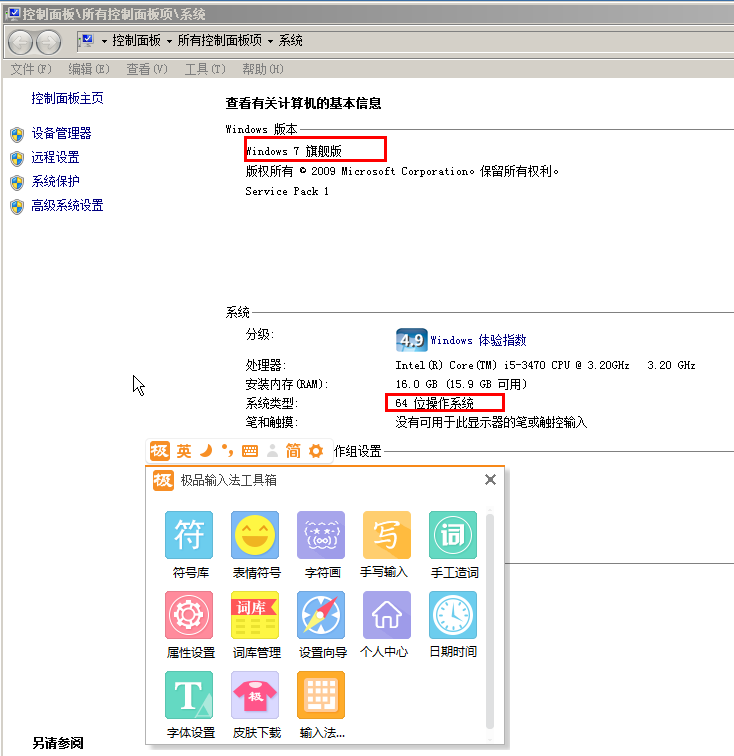This screenshot has height=756, width=734.
Task: Open 系统保护 link
Action: tap(55, 181)
